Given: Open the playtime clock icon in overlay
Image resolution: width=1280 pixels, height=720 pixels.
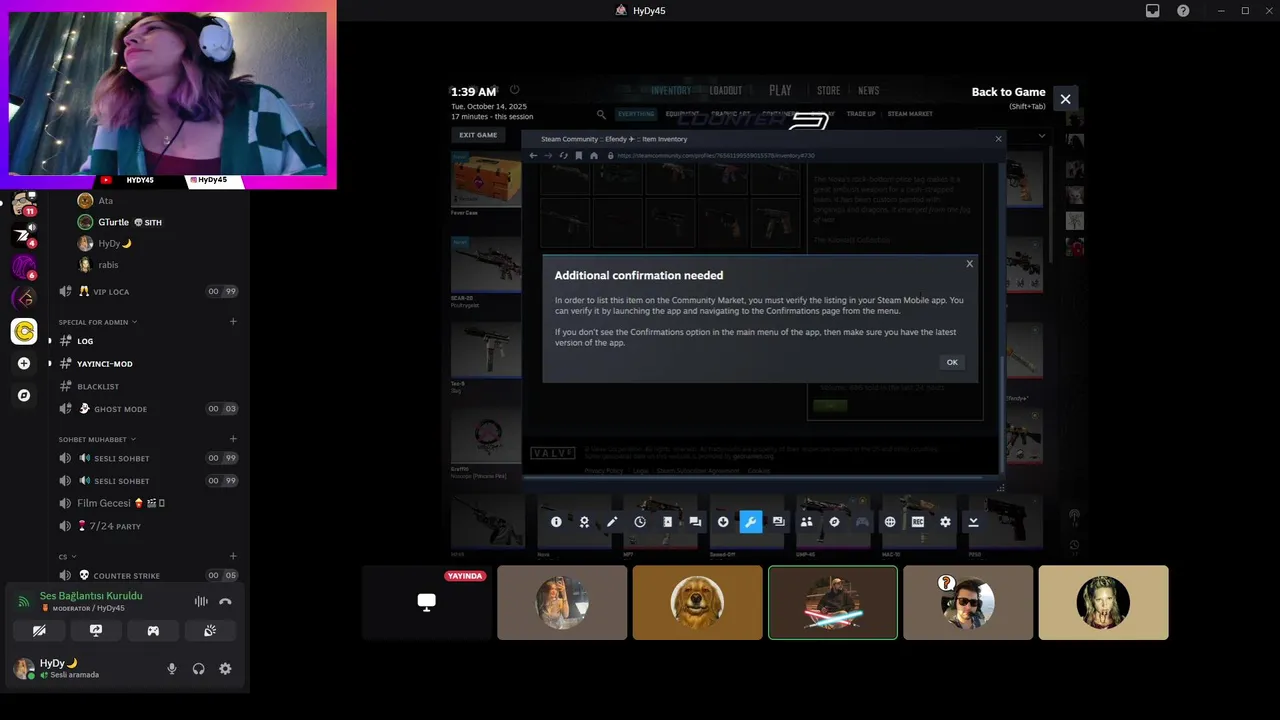Looking at the screenshot, I should pos(640,522).
